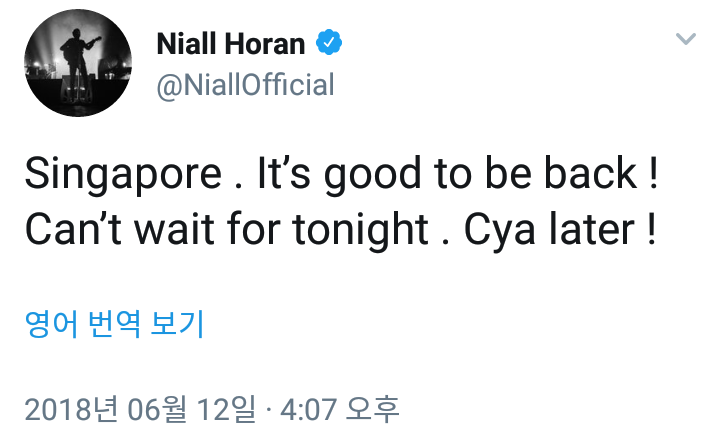The image size is (720, 441).
Task: Open the @NiallOfficial handle link
Action: tap(245, 85)
